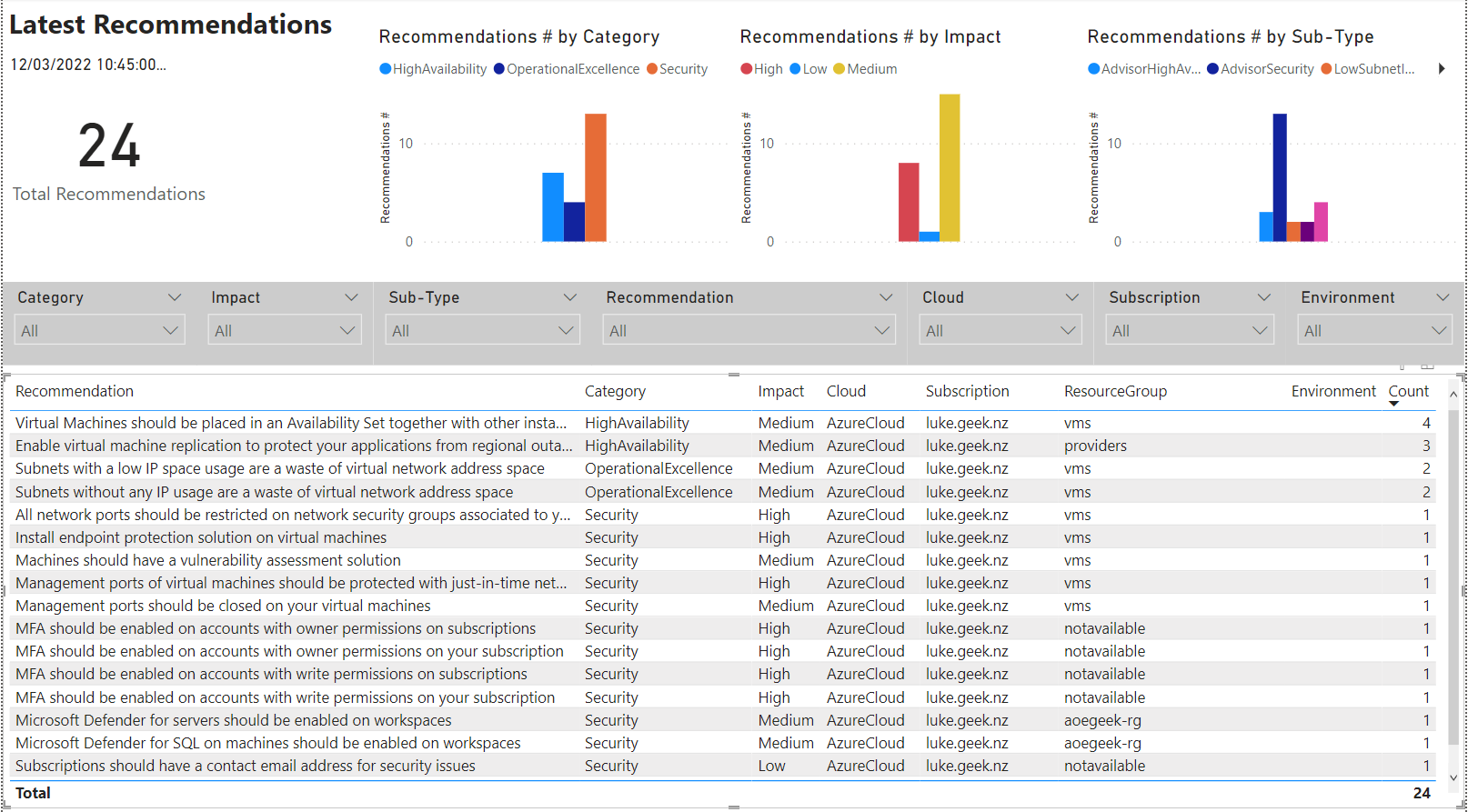Viewport: 1468px width, 812px height.
Task: Click the Count column sort arrow indicator
Action: coord(1393,404)
